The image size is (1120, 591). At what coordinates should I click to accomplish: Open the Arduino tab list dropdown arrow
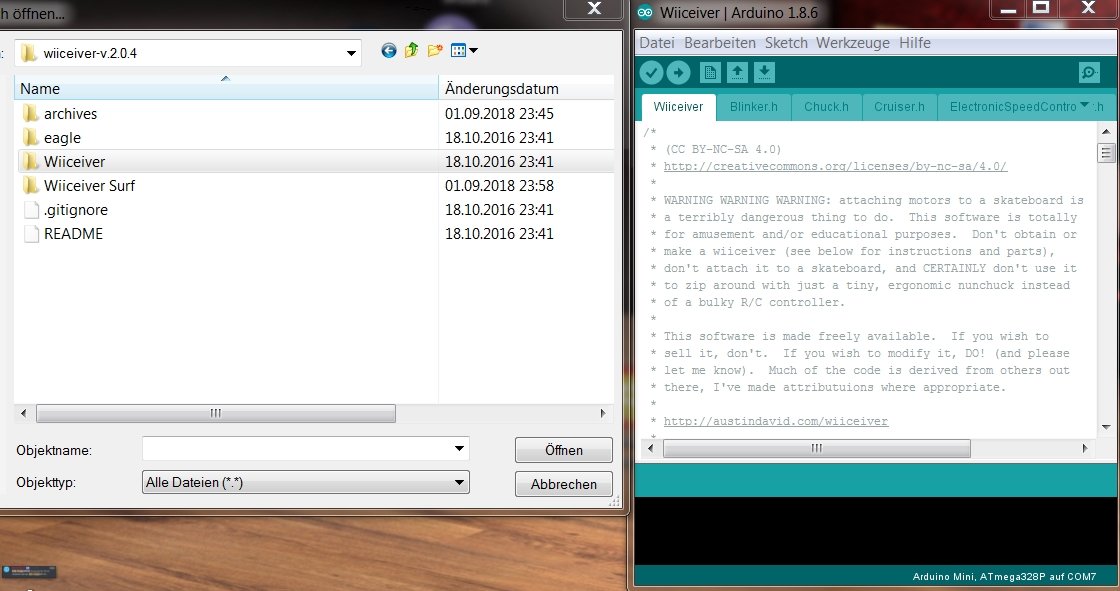coord(1084,105)
